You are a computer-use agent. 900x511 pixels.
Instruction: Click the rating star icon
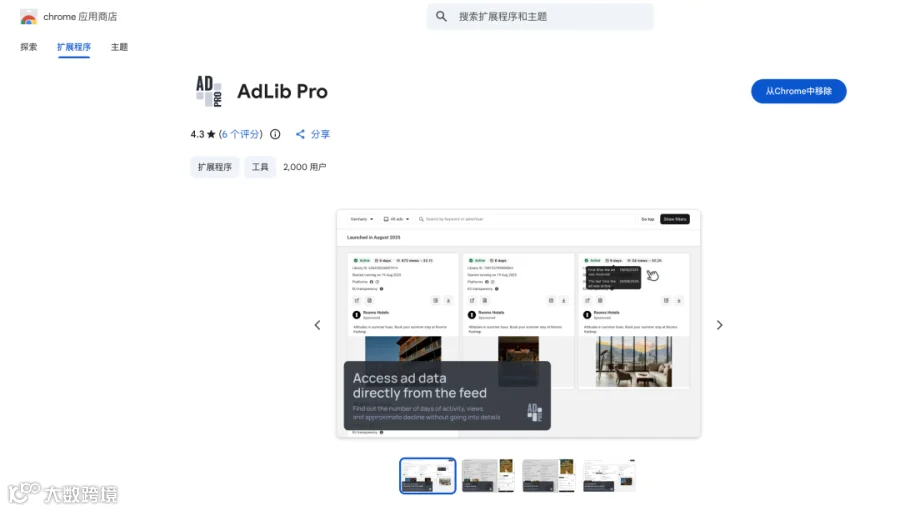coord(211,134)
